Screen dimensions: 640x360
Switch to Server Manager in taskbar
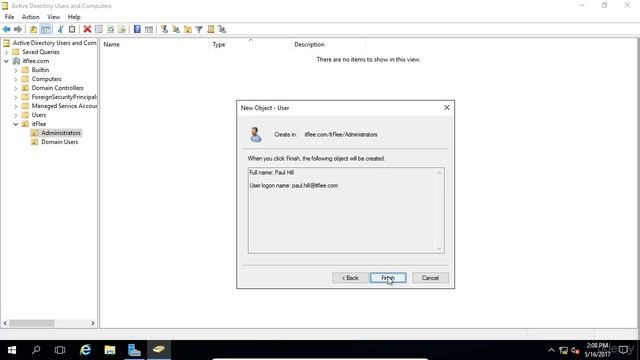click(134, 350)
